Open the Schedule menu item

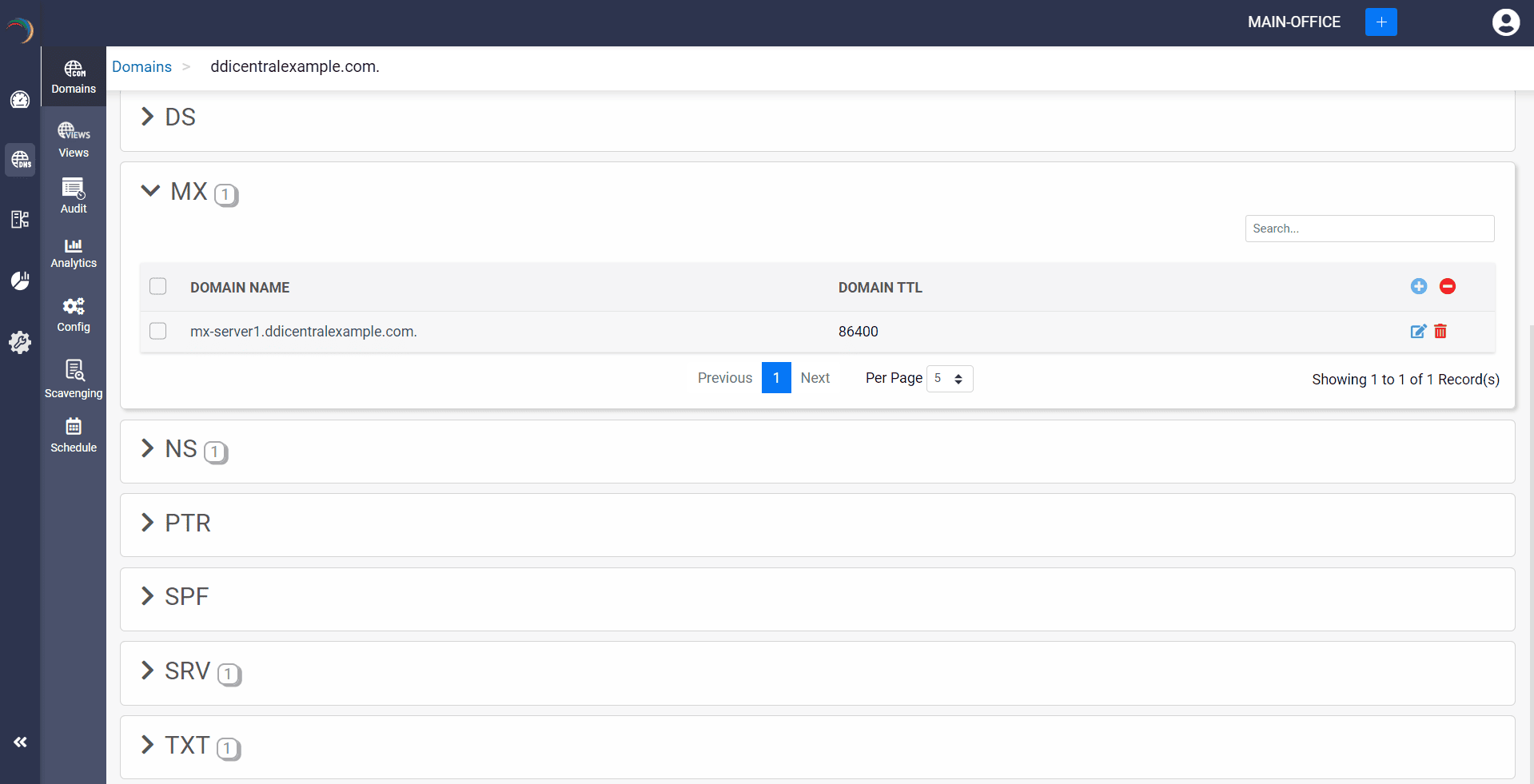click(74, 435)
